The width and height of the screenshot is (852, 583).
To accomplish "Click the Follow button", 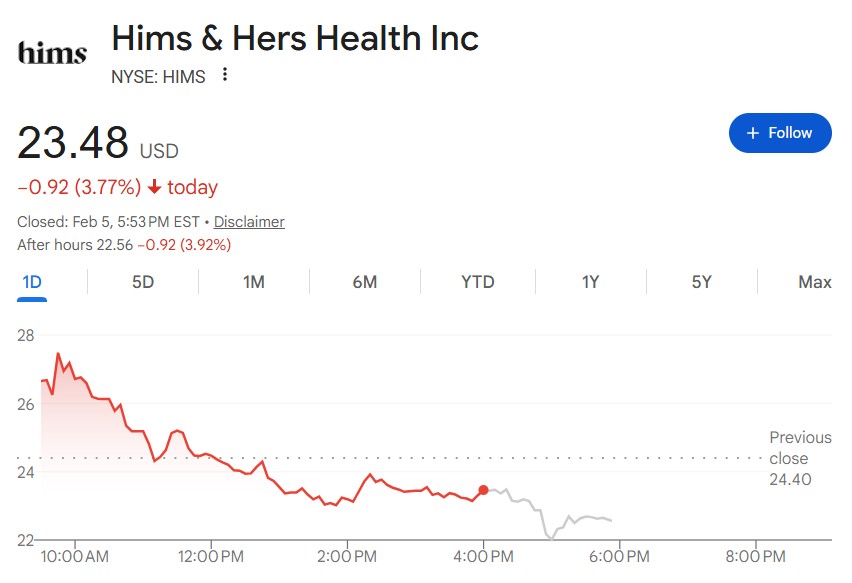I will 780,133.
